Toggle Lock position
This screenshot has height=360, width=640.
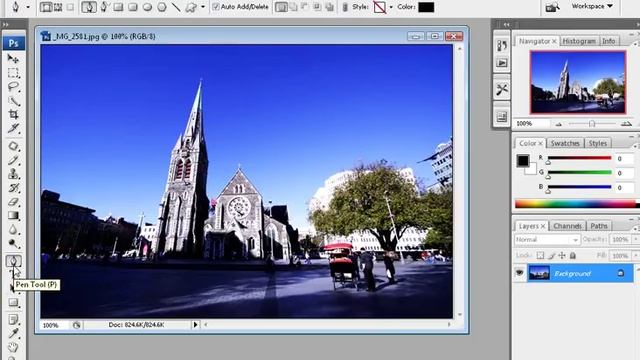562,256
